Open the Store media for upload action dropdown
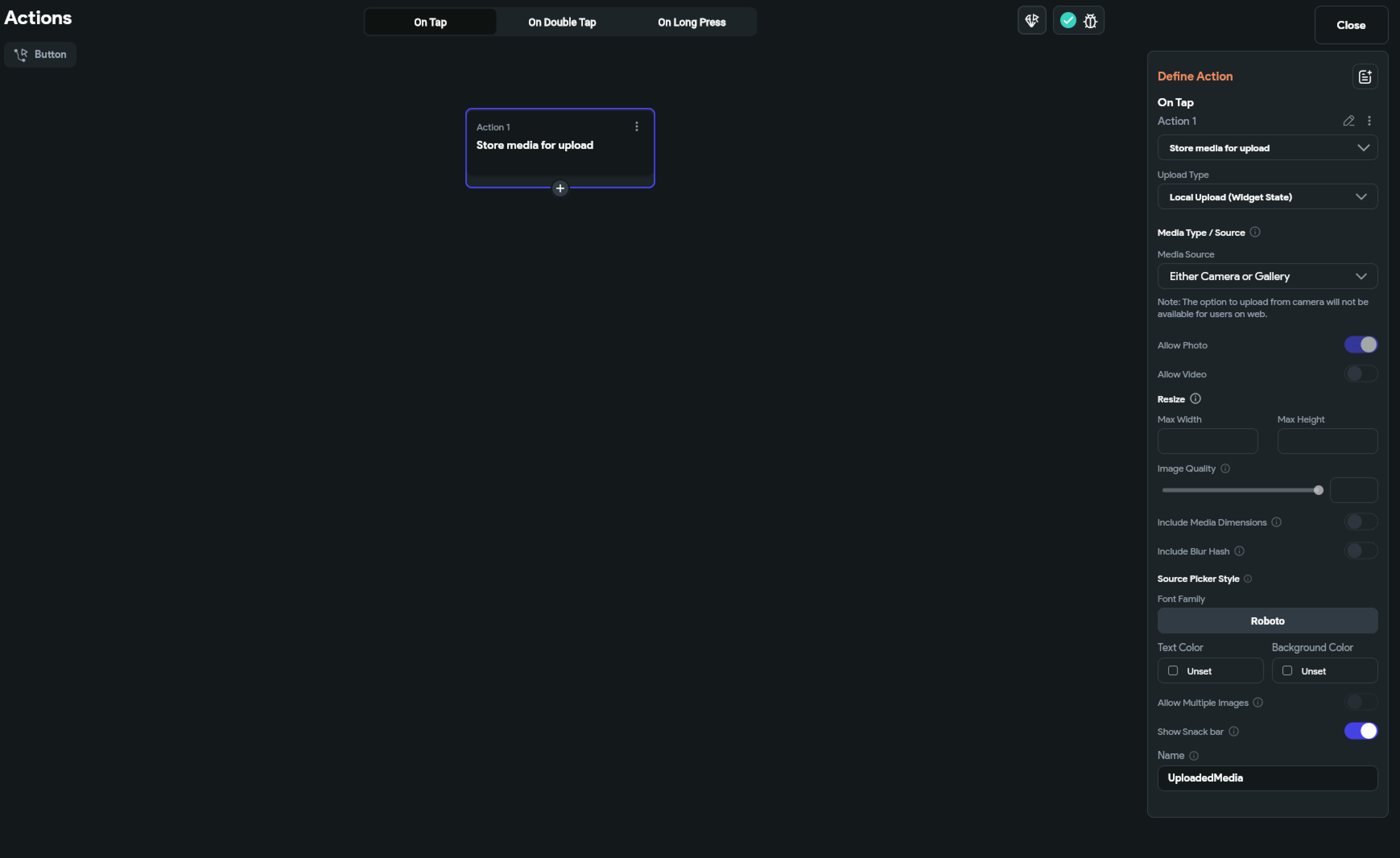1400x858 pixels. pos(1267,148)
